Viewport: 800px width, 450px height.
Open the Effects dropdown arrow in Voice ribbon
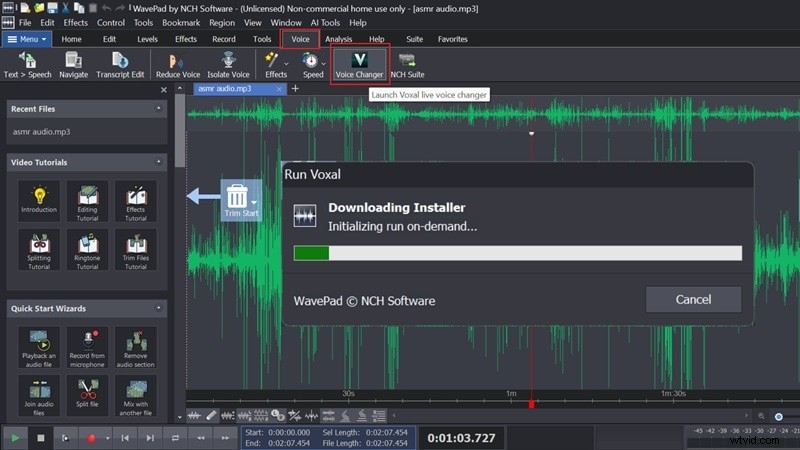click(x=286, y=64)
